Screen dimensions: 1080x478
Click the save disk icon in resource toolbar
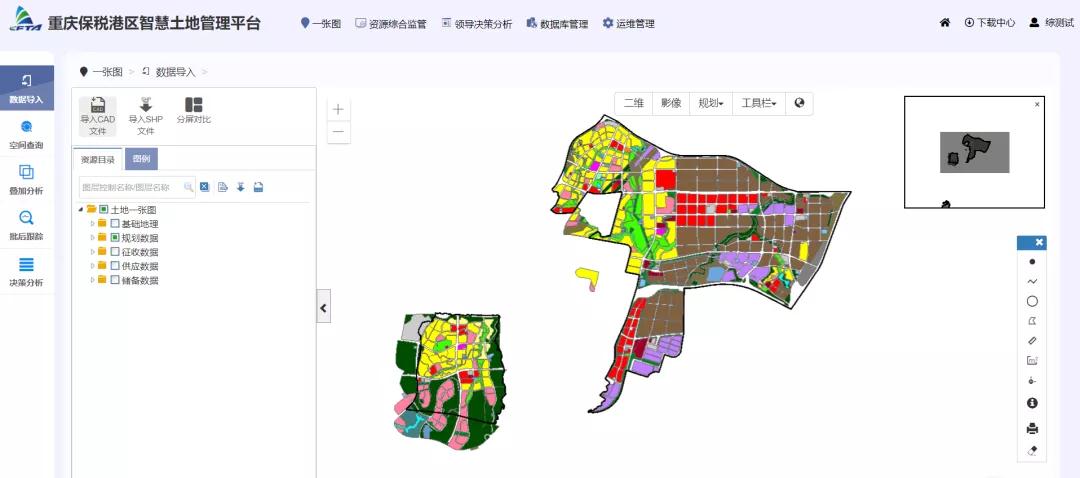[258, 187]
